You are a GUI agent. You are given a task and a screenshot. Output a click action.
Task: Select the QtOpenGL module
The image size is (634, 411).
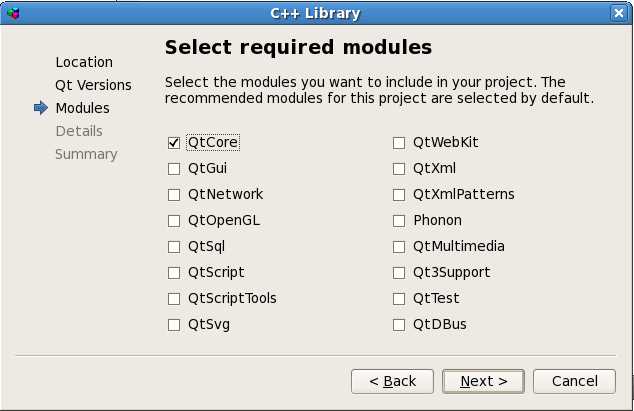[174, 221]
